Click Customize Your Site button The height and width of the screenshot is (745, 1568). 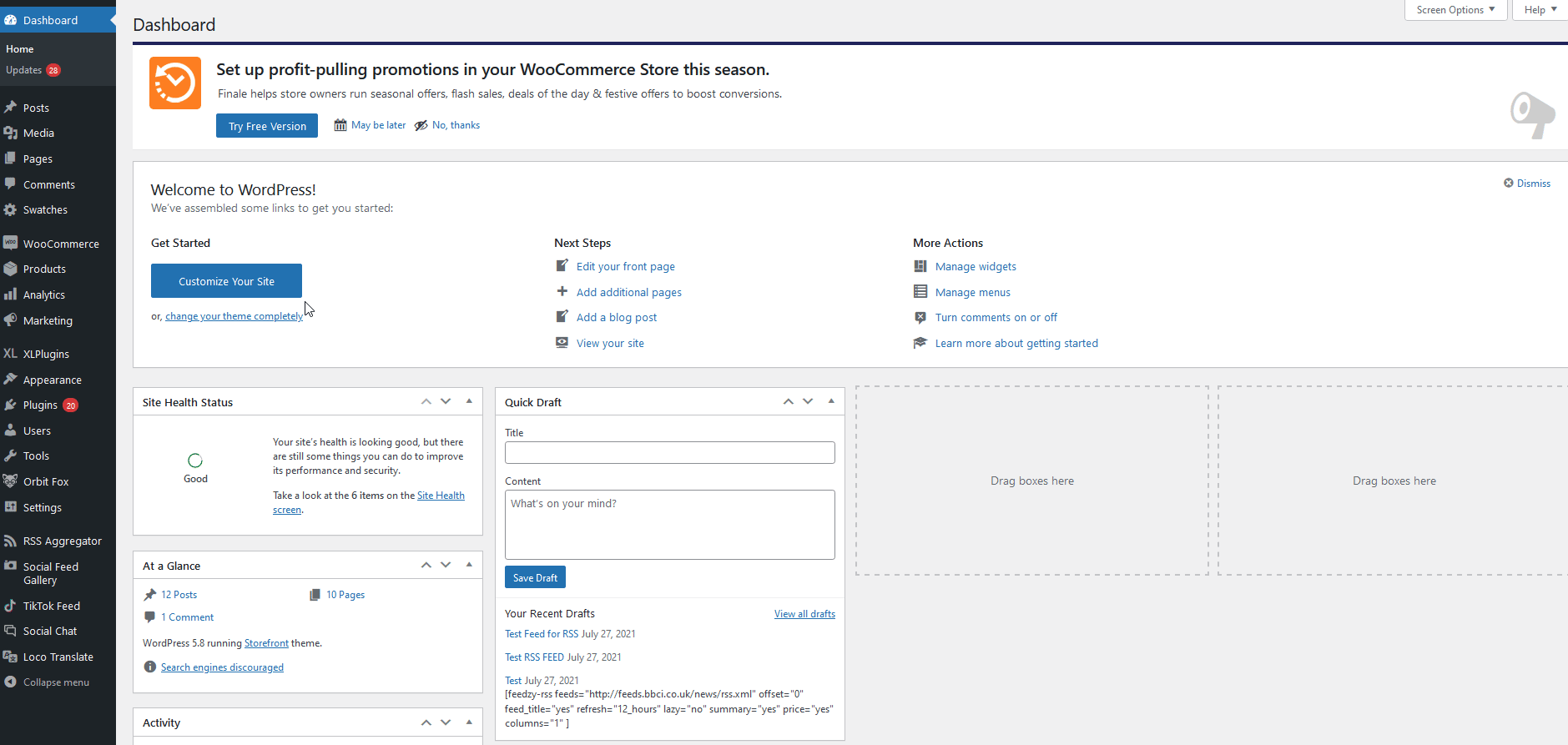(x=226, y=281)
